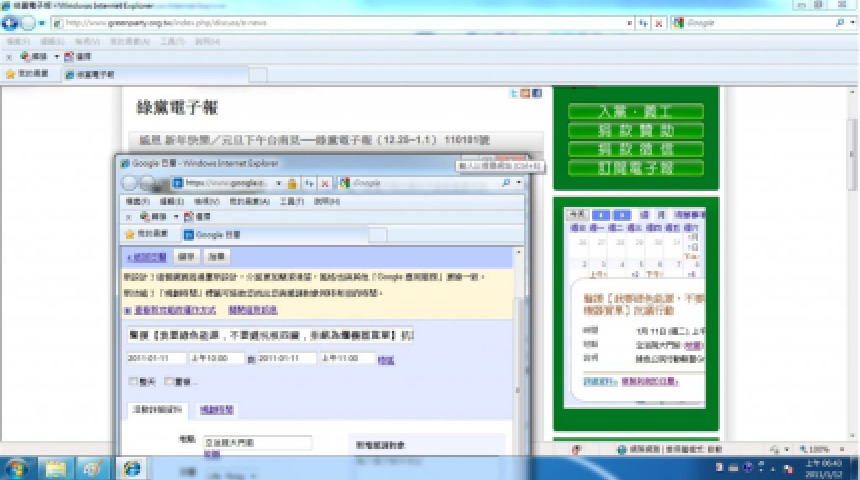Click the location (地點) input field

tap(257, 442)
